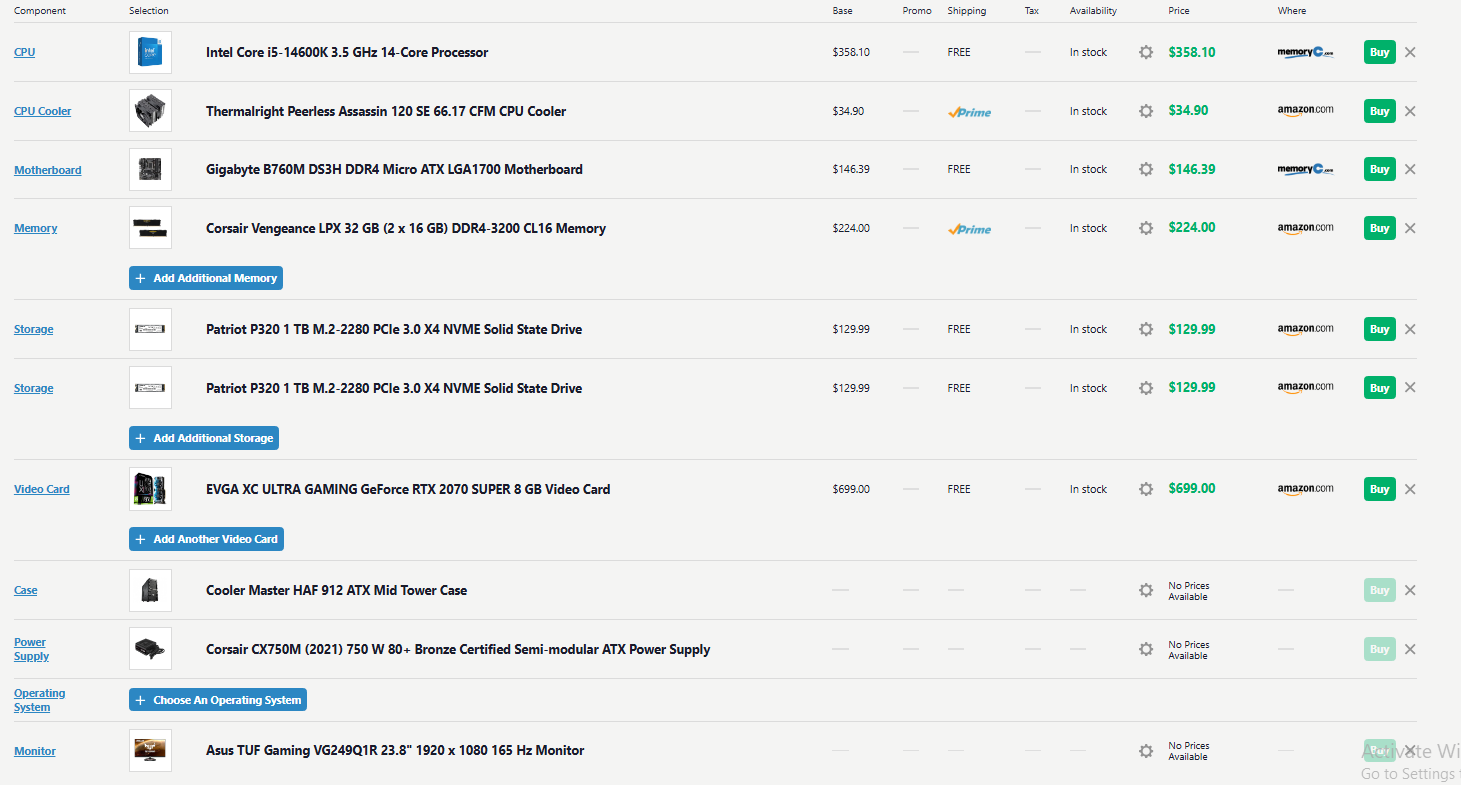Click Add Another Video Card button
The image size is (1461, 785).
[206, 539]
